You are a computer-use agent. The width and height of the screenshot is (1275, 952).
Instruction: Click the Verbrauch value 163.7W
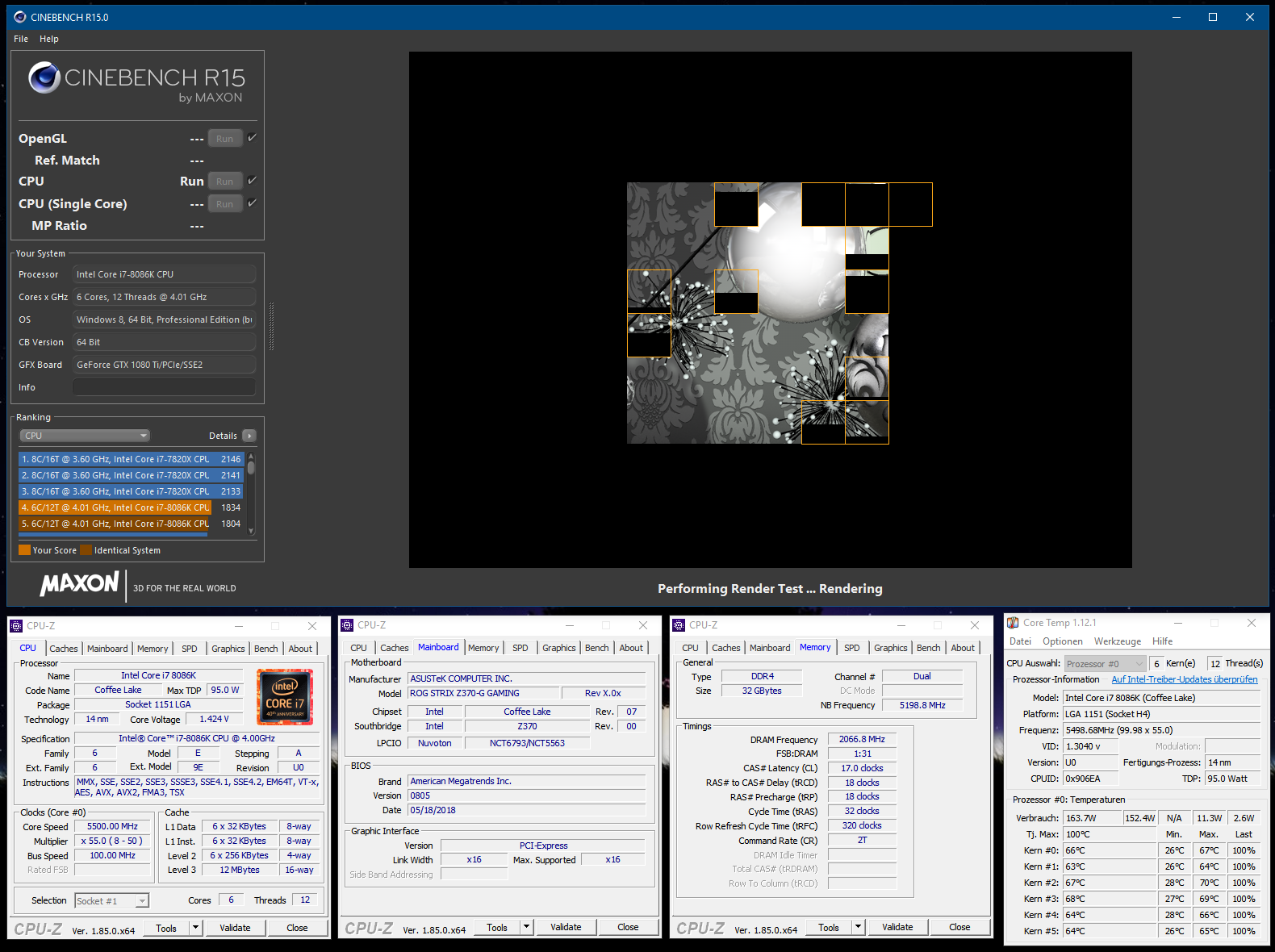click(x=1091, y=818)
